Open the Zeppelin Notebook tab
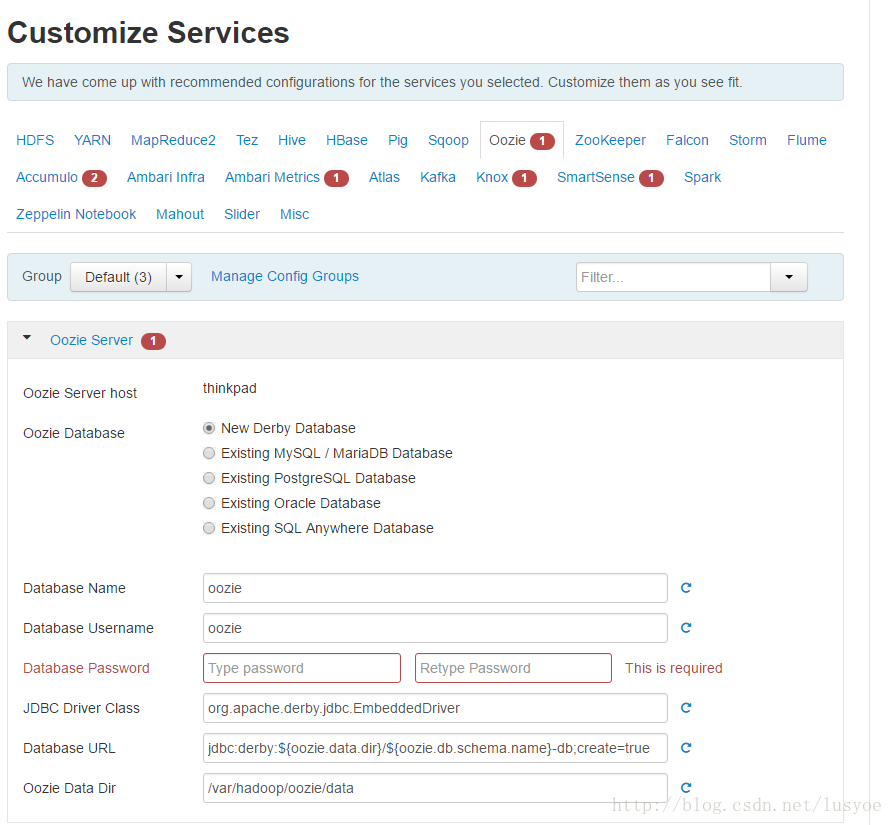This screenshot has height=825, width=893. tap(76, 214)
